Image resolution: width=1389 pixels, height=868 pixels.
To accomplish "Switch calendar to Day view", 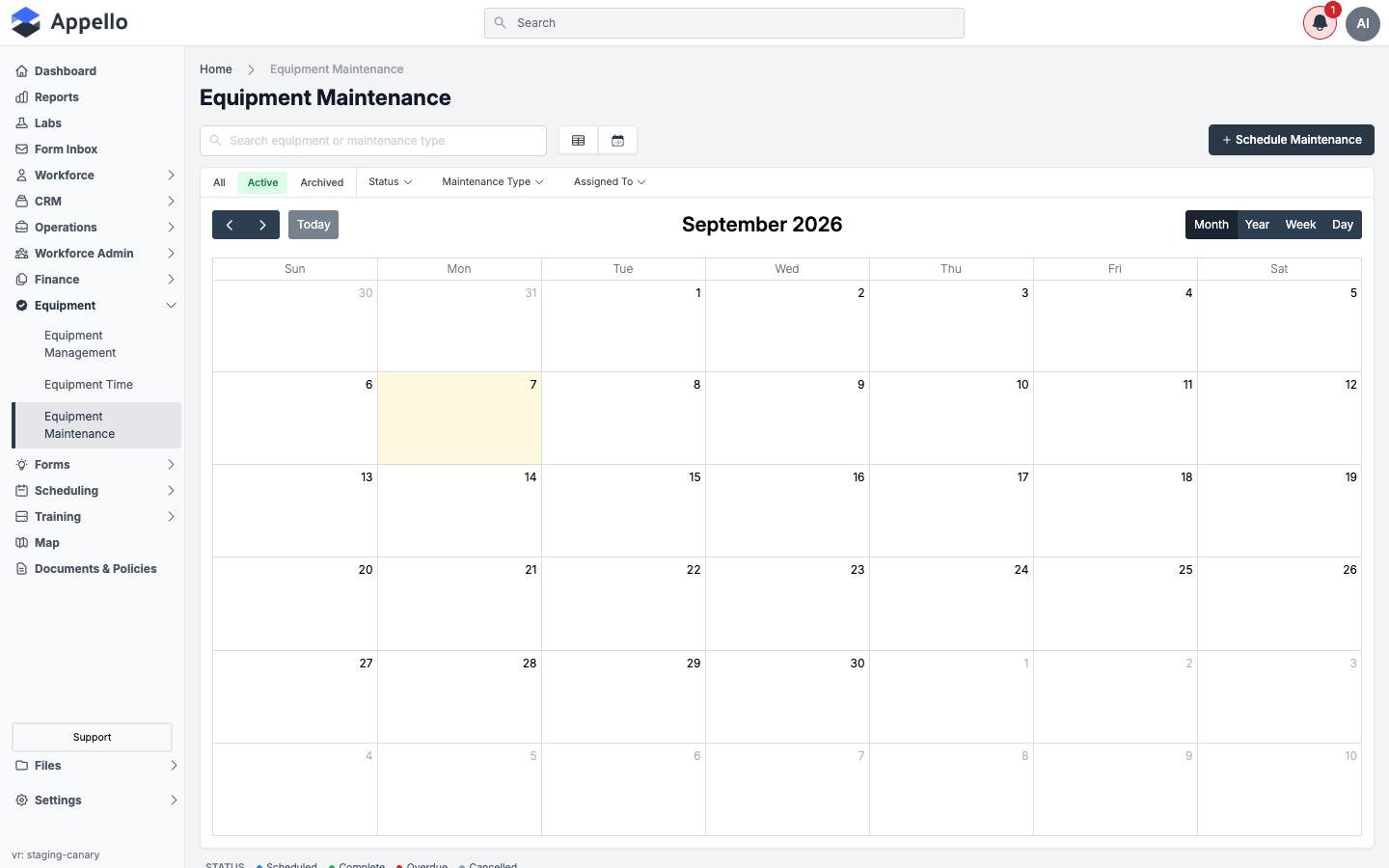I will coord(1343,225).
